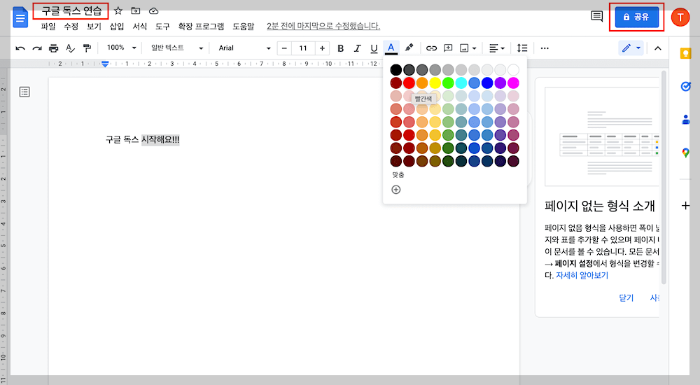
Task: Toggle italic formatting
Action: pyautogui.click(x=357, y=48)
